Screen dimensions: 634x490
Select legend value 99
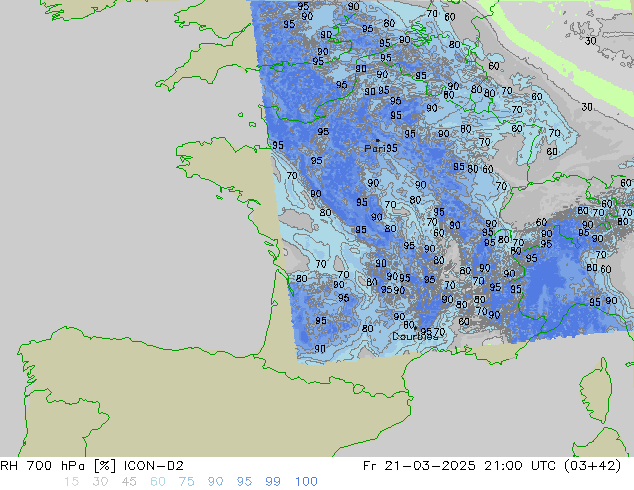click(x=273, y=482)
